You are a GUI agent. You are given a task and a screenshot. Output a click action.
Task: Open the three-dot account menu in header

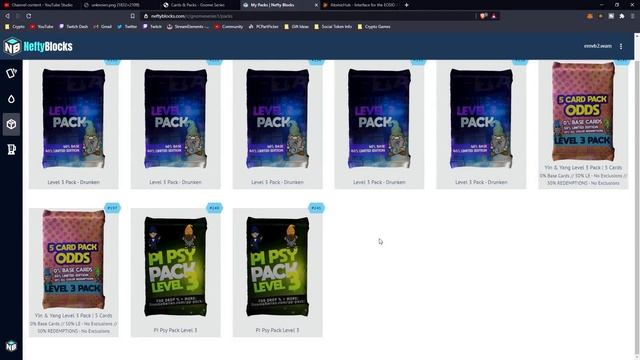pos(621,47)
